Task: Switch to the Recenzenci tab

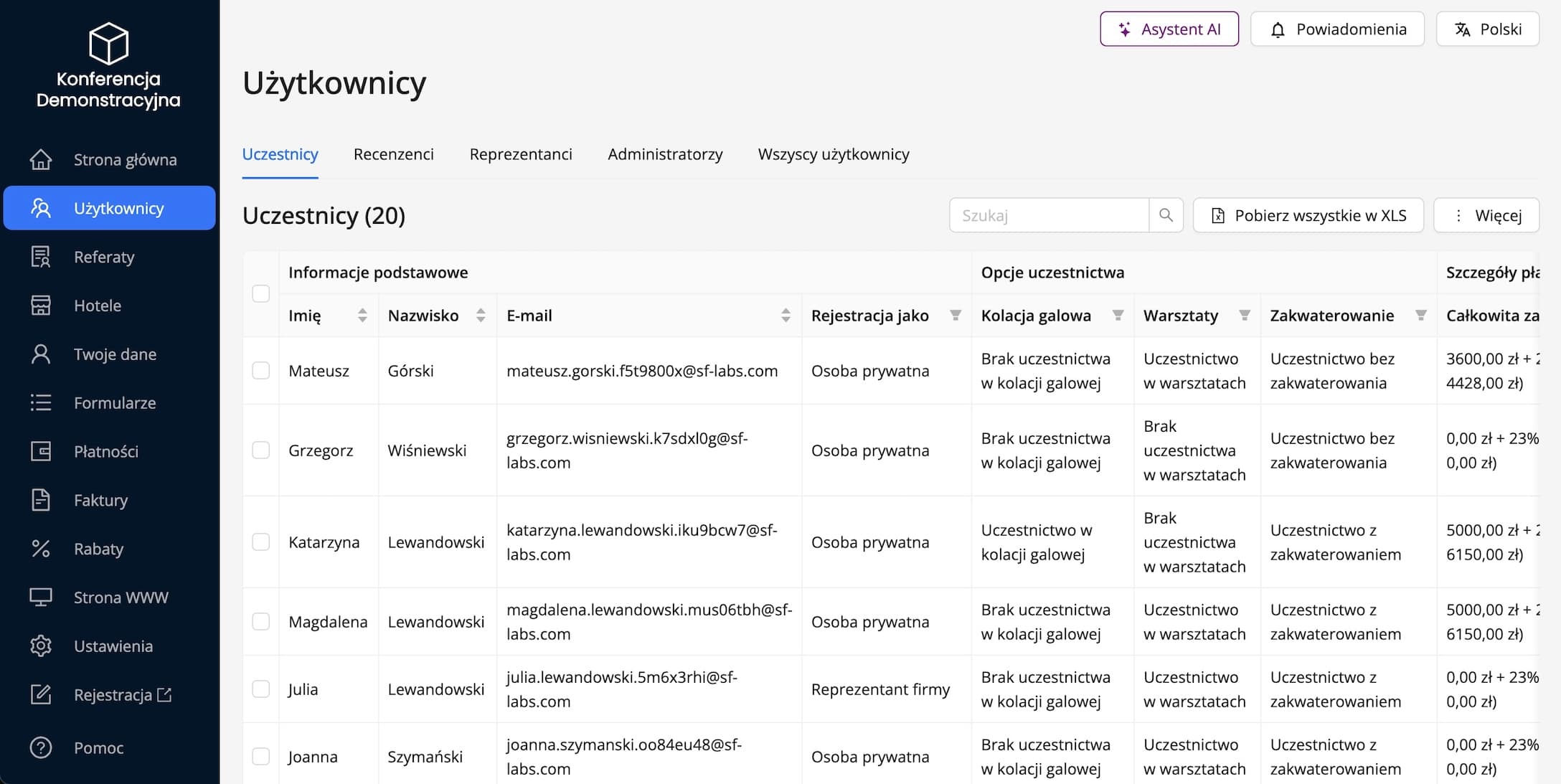Action: point(393,154)
